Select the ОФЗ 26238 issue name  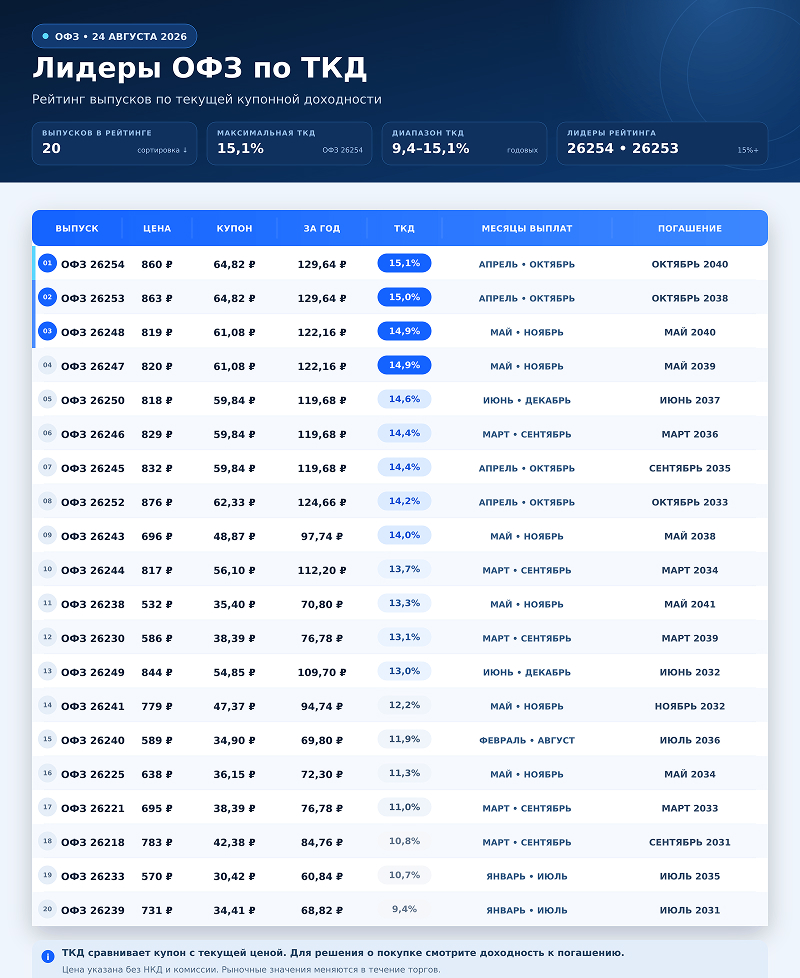[93, 604]
